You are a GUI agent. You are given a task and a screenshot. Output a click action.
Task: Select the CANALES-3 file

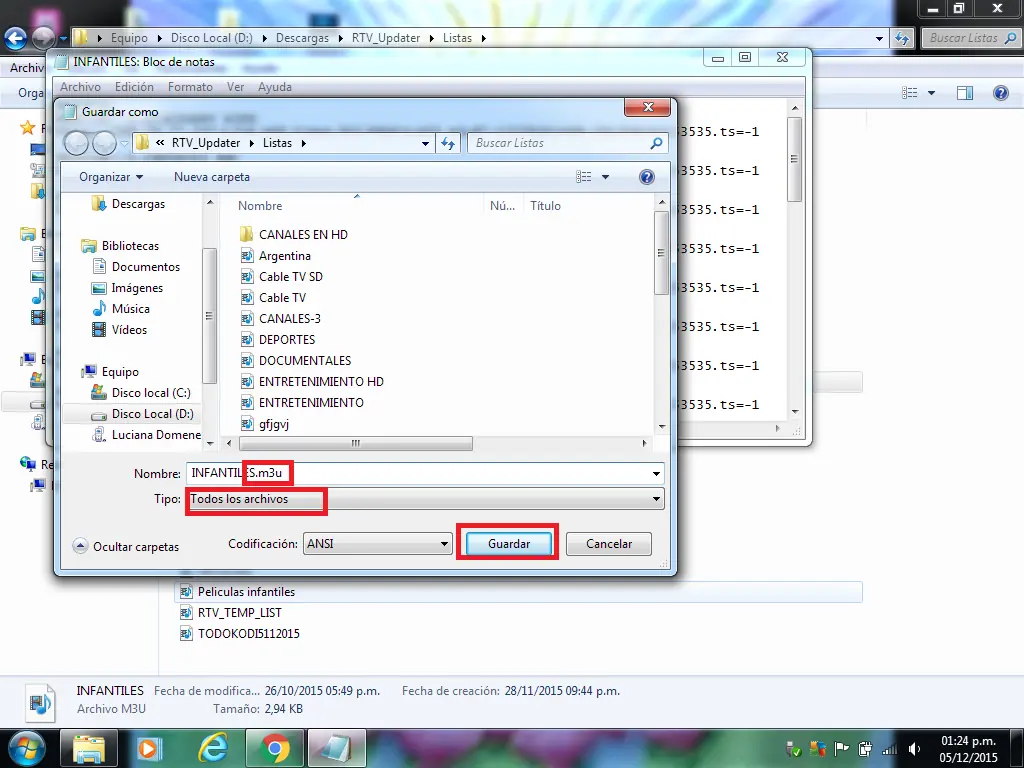click(290, 319)
